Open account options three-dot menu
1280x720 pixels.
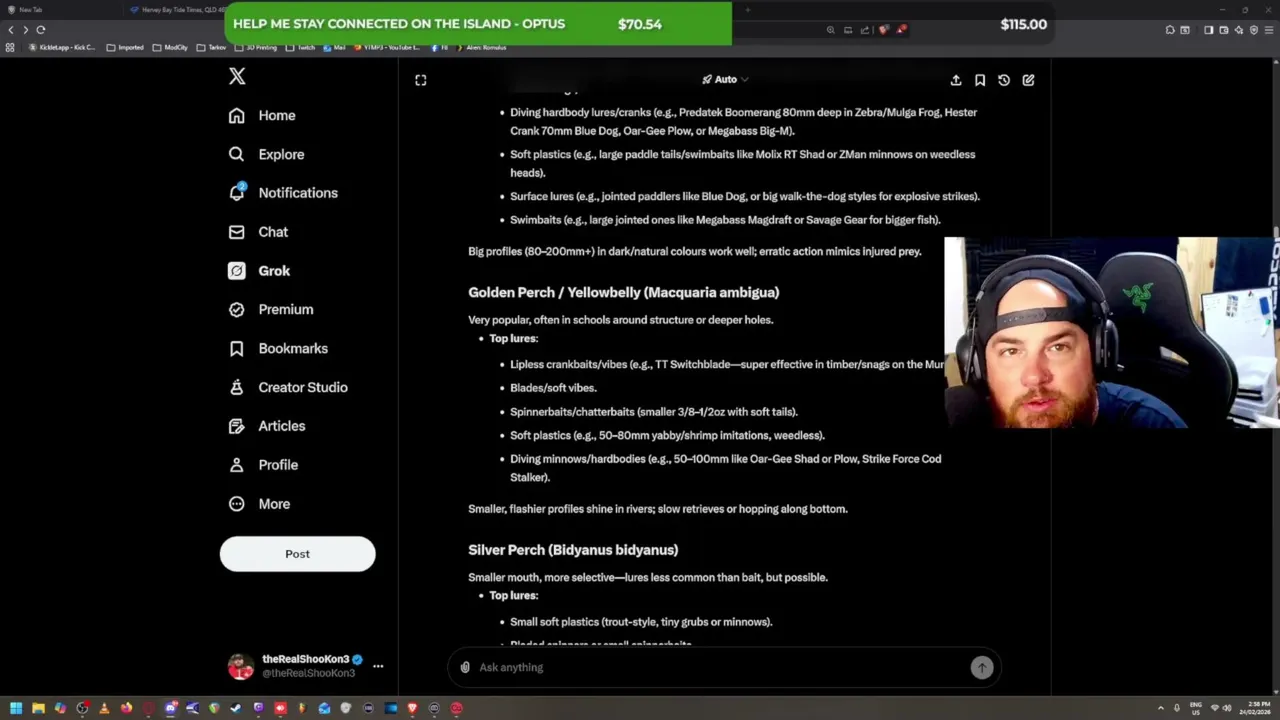[378, 666]
